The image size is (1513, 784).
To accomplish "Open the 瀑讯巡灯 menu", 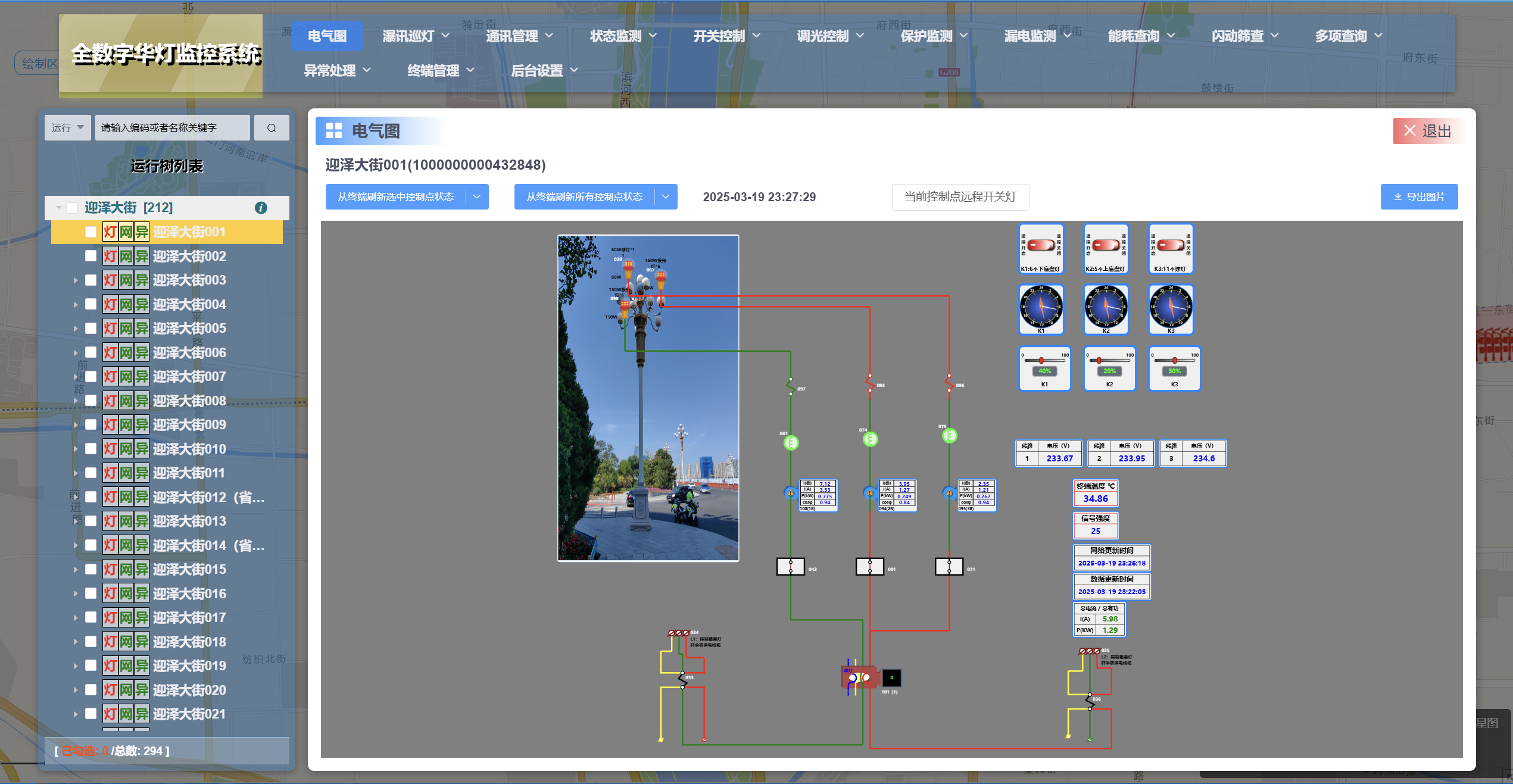I will click(x=416, y=36).
